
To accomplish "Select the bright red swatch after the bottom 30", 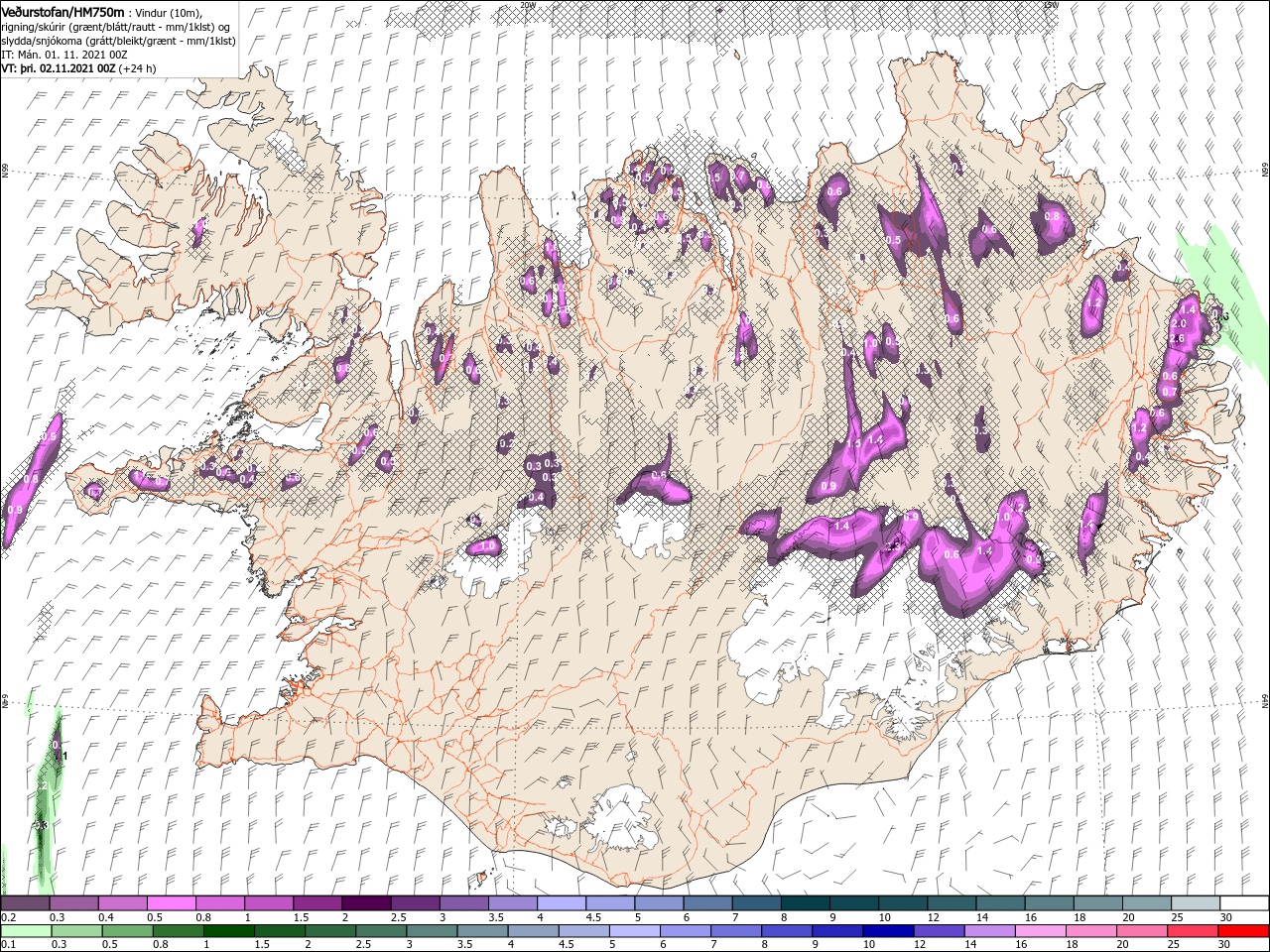I will tap(1244, 931).
